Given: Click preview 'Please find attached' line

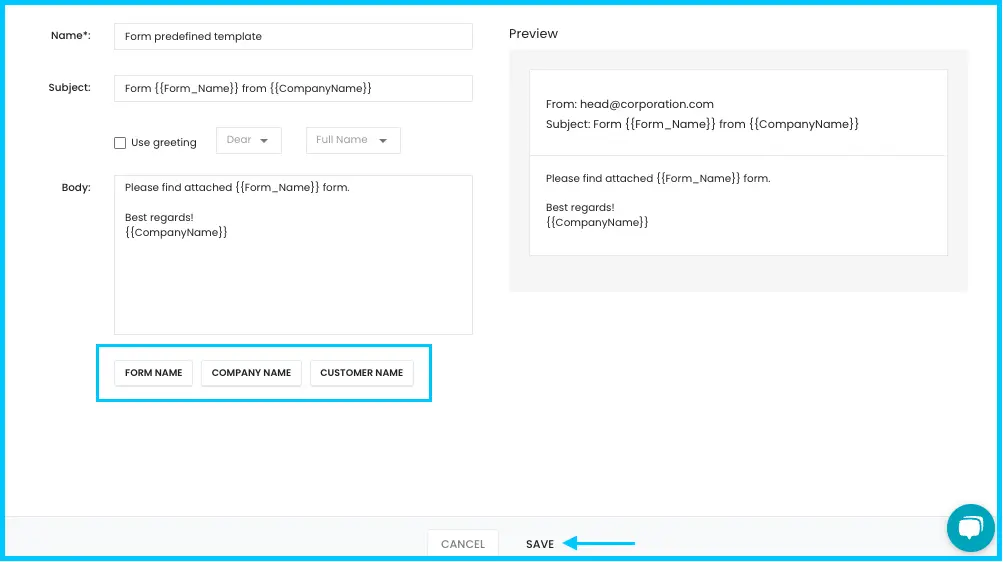Looking at the screenshot, I should pos(658,178).
